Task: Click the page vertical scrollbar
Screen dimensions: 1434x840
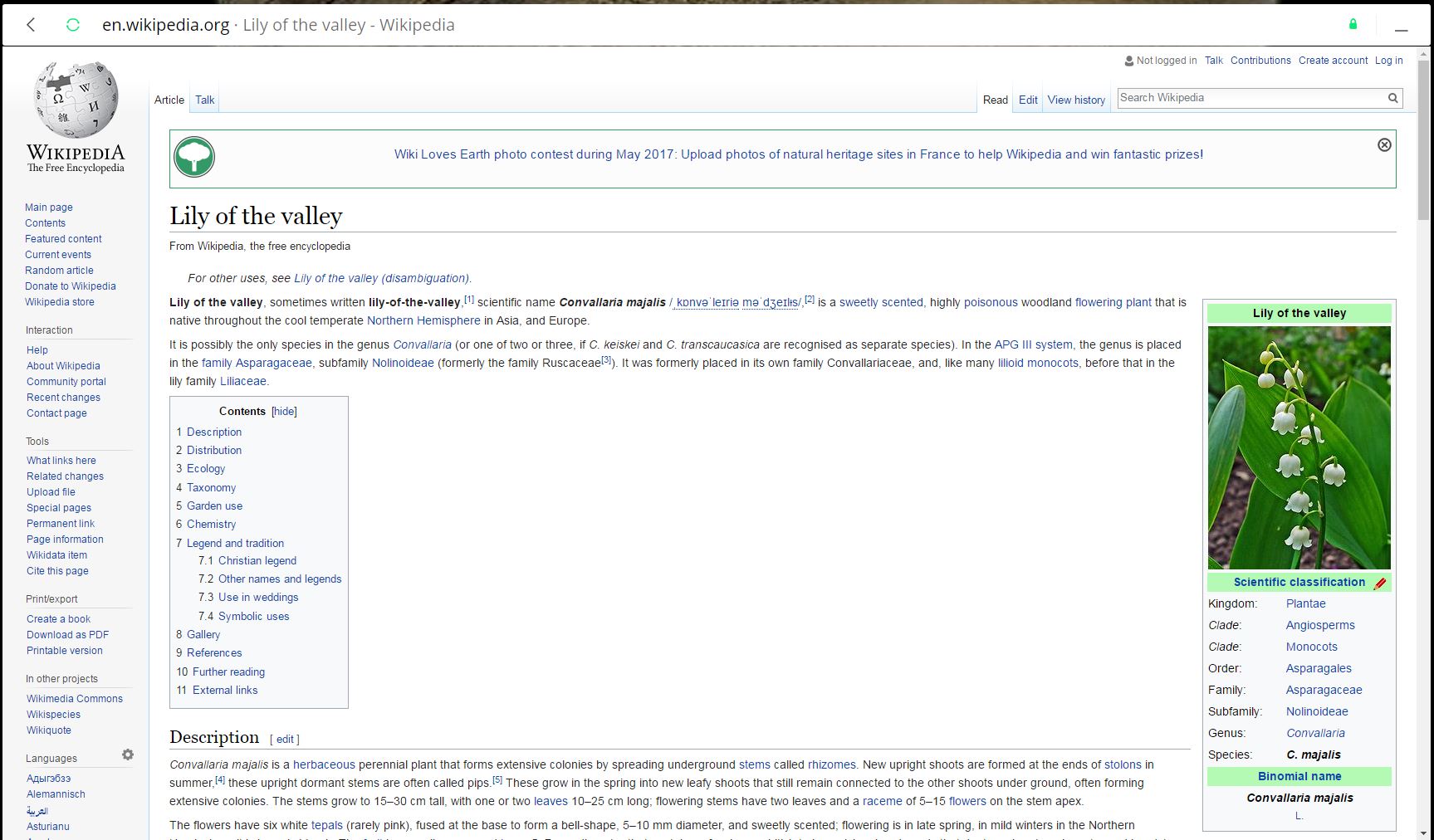Action: pyautogui.click(x=1423, y=415)
